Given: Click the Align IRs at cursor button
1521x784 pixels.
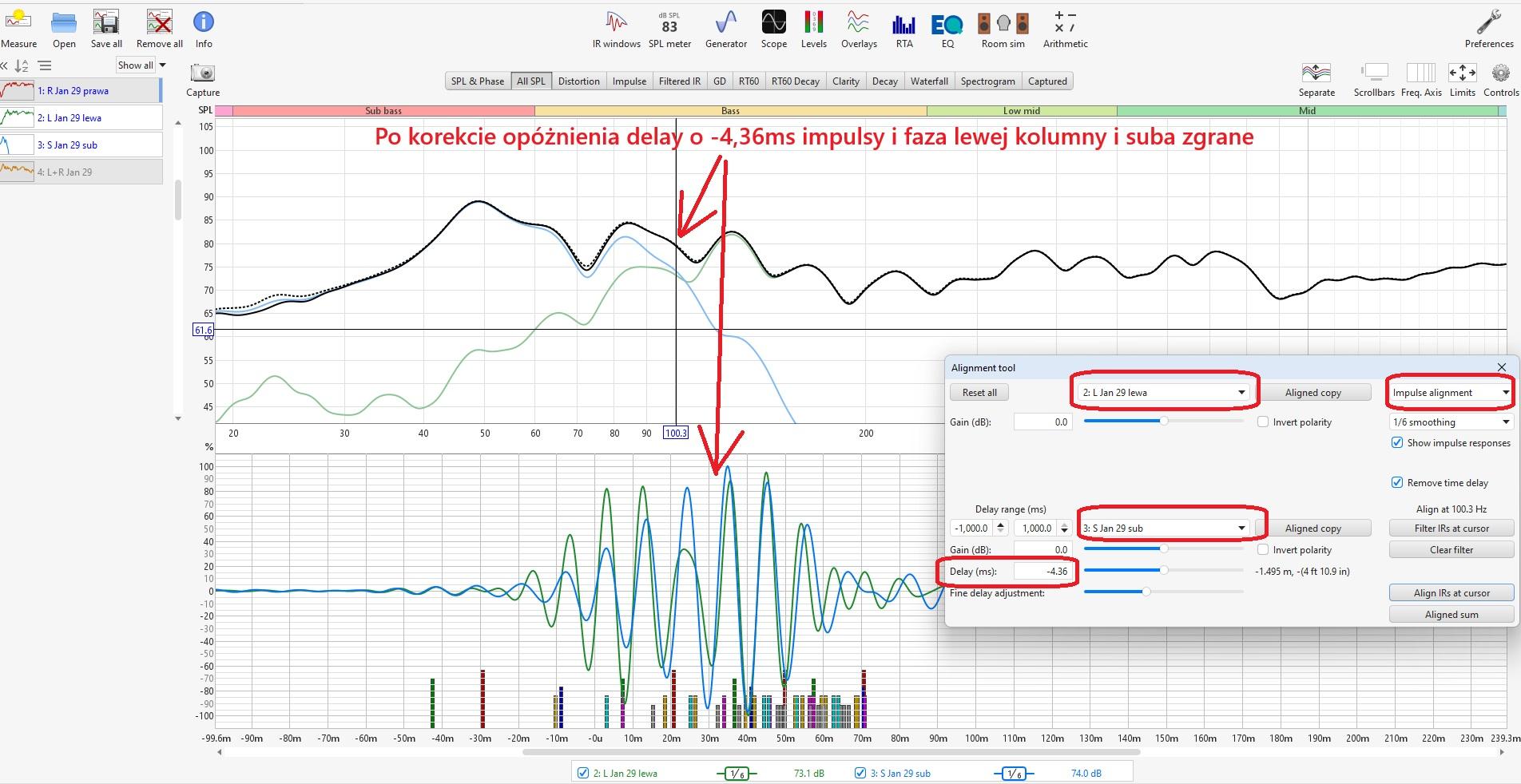Looking at the screenshot, I should (1451, 593).
